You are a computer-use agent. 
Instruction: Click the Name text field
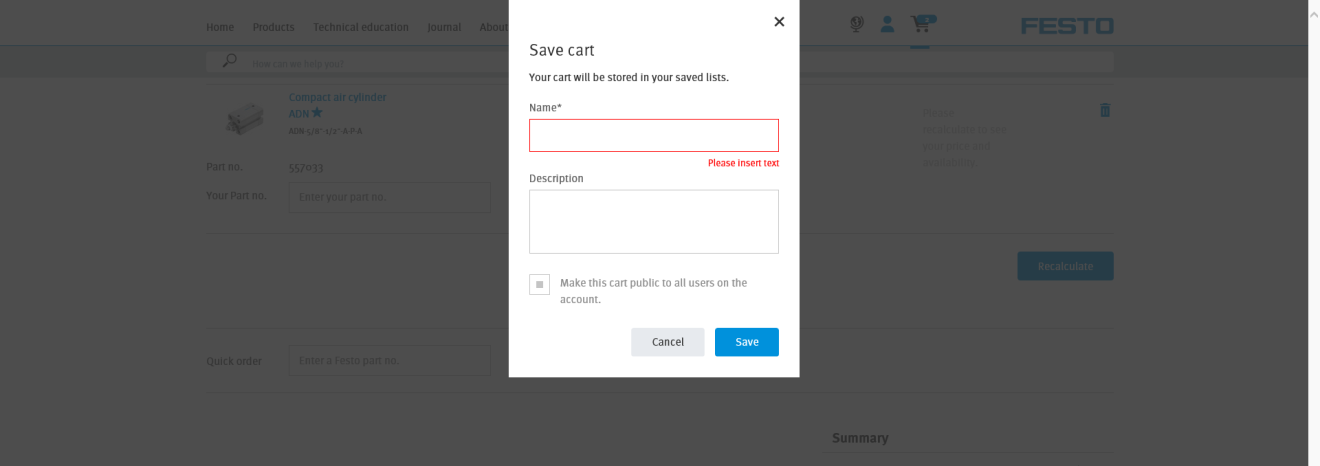click(x=654, y=136)
